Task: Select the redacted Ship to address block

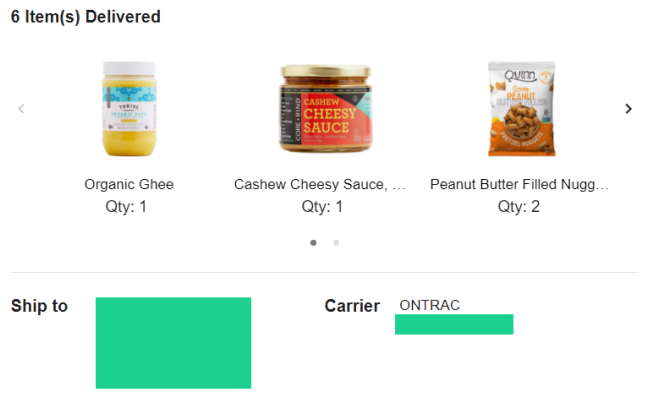Action: click(x=173, y=343)
